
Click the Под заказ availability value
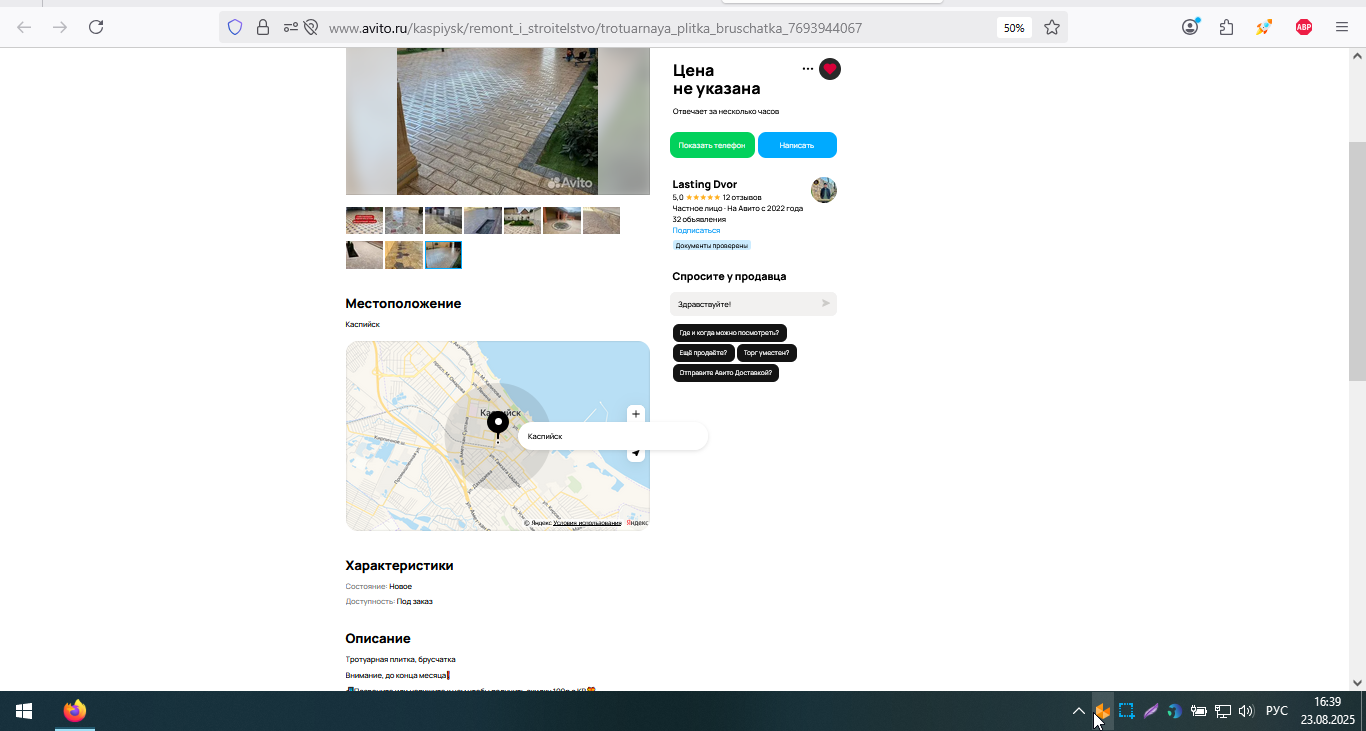(x=415, y=601)
